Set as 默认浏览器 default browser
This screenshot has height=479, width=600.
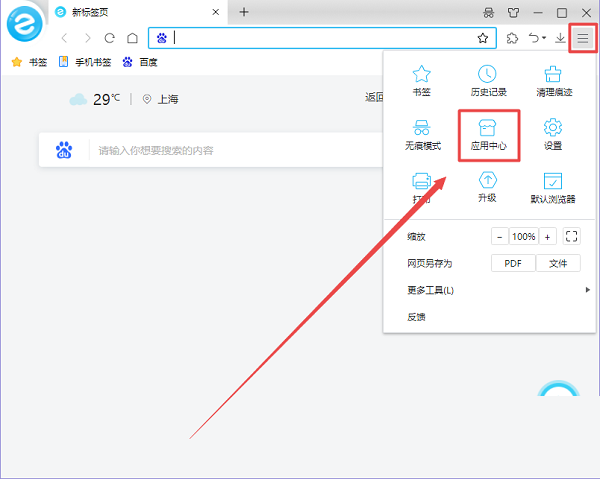[552, 186]
